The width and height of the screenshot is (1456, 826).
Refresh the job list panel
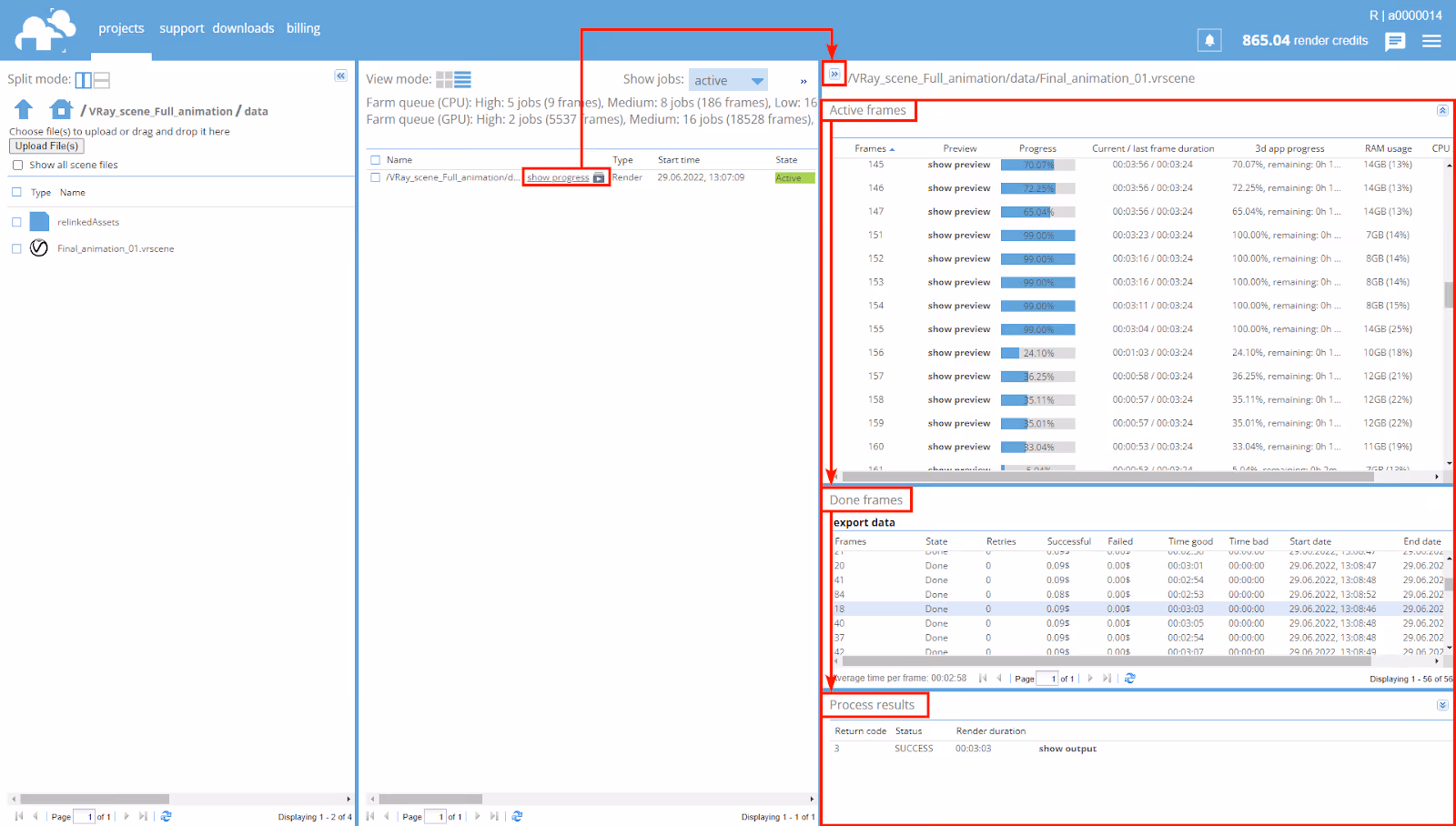pos(517,816)
